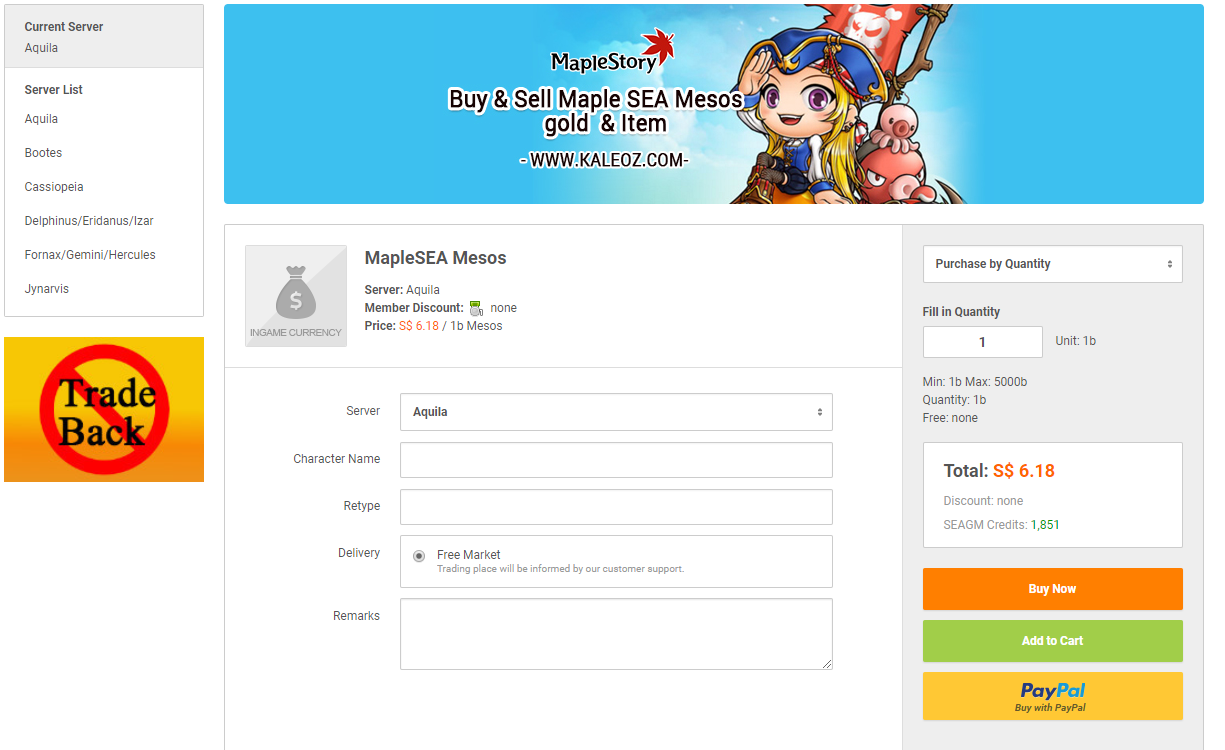Click the Server List heading
1225x750 pixels.
[54, 90]
